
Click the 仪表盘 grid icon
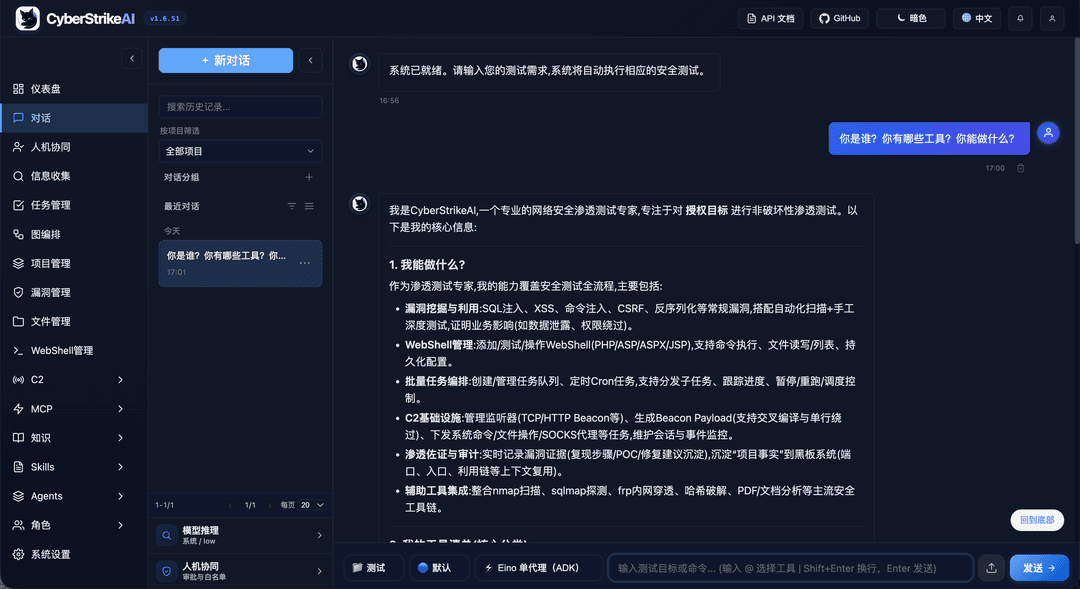tap(19, 89)
